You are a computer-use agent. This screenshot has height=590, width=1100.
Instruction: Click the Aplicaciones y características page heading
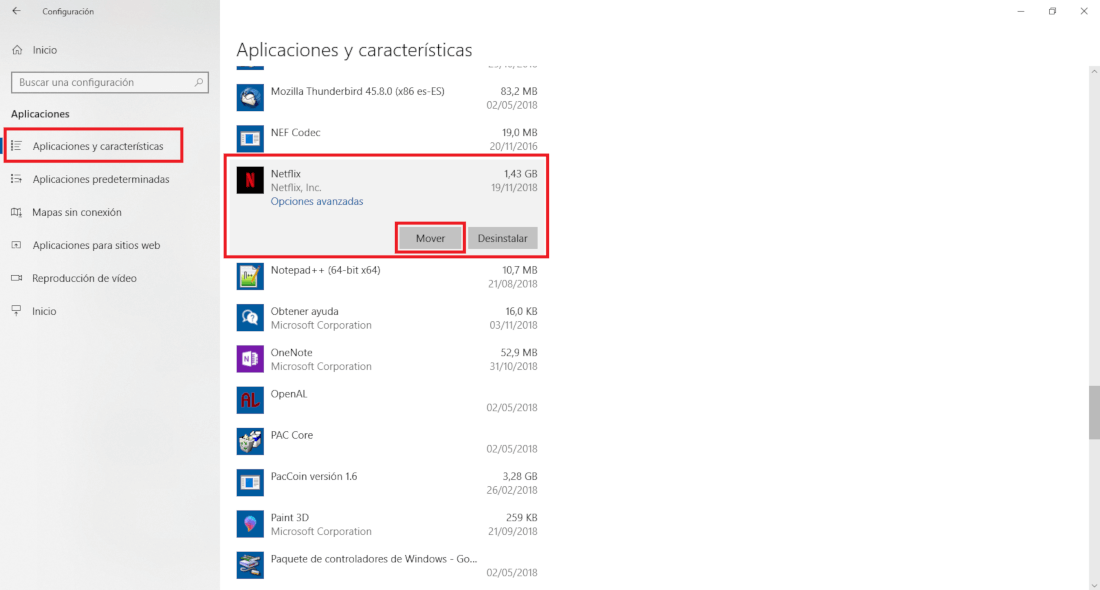[x=354, y=50]
